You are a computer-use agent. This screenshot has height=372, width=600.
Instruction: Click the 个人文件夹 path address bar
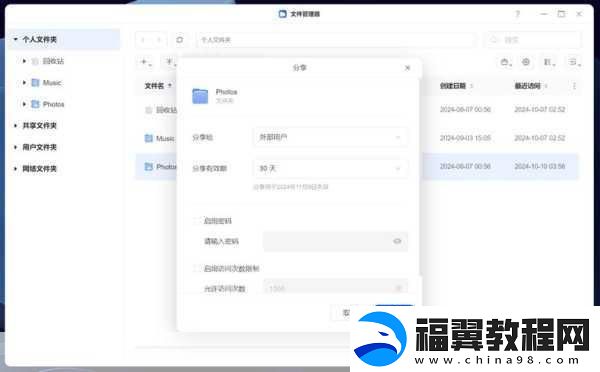(336, 40)
